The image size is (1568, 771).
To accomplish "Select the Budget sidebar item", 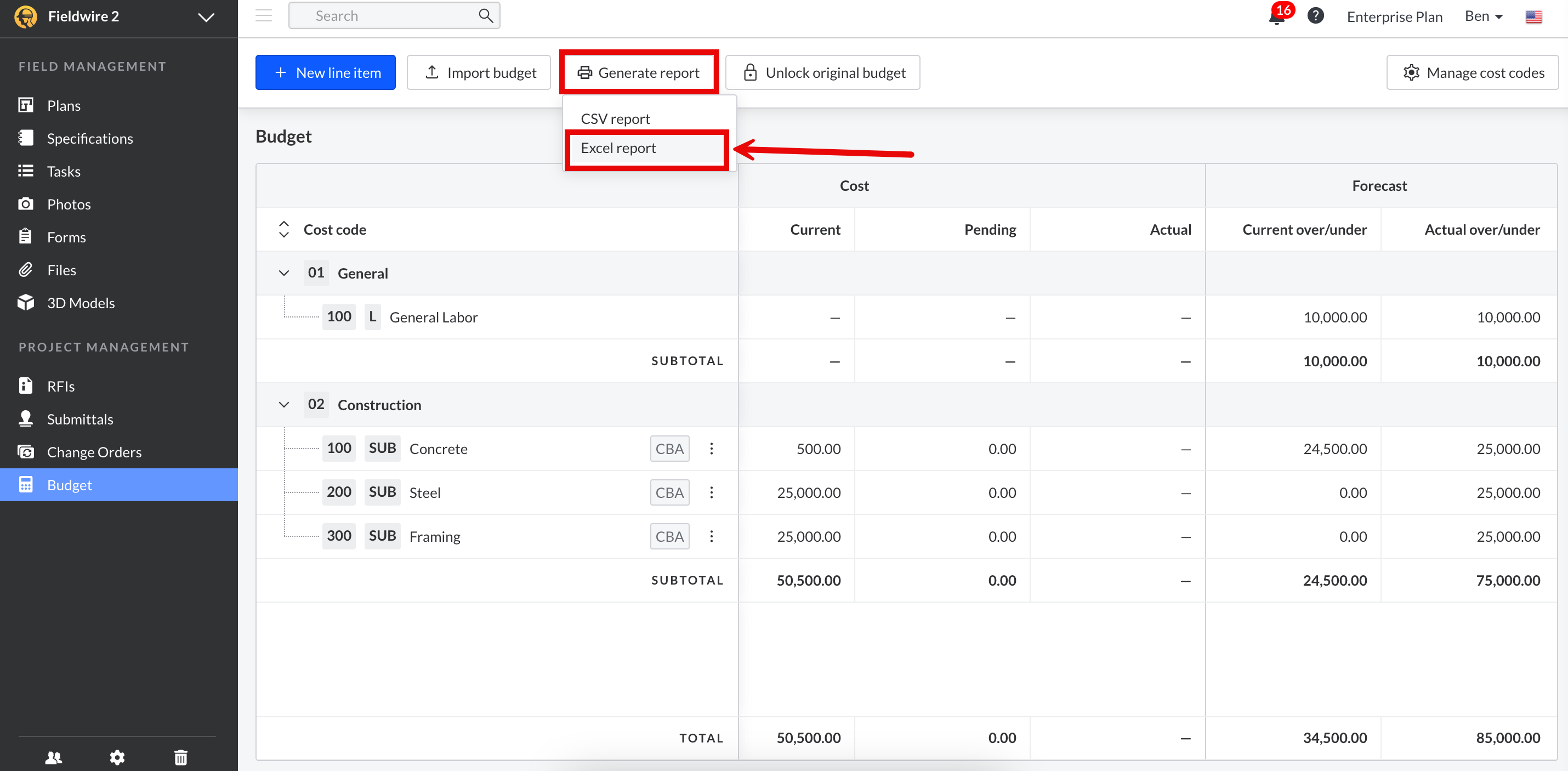I will (118, 485).
